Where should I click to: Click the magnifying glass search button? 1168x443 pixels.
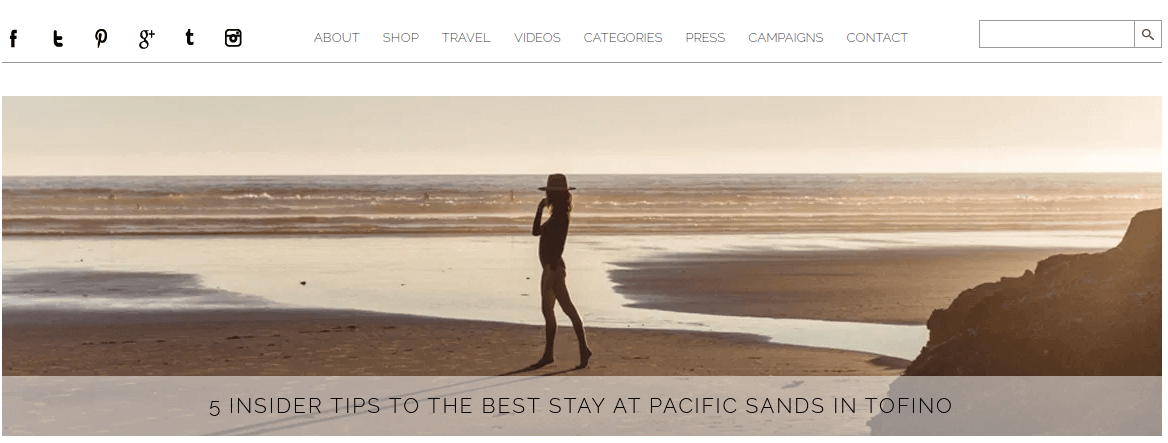click(1147, 34)
